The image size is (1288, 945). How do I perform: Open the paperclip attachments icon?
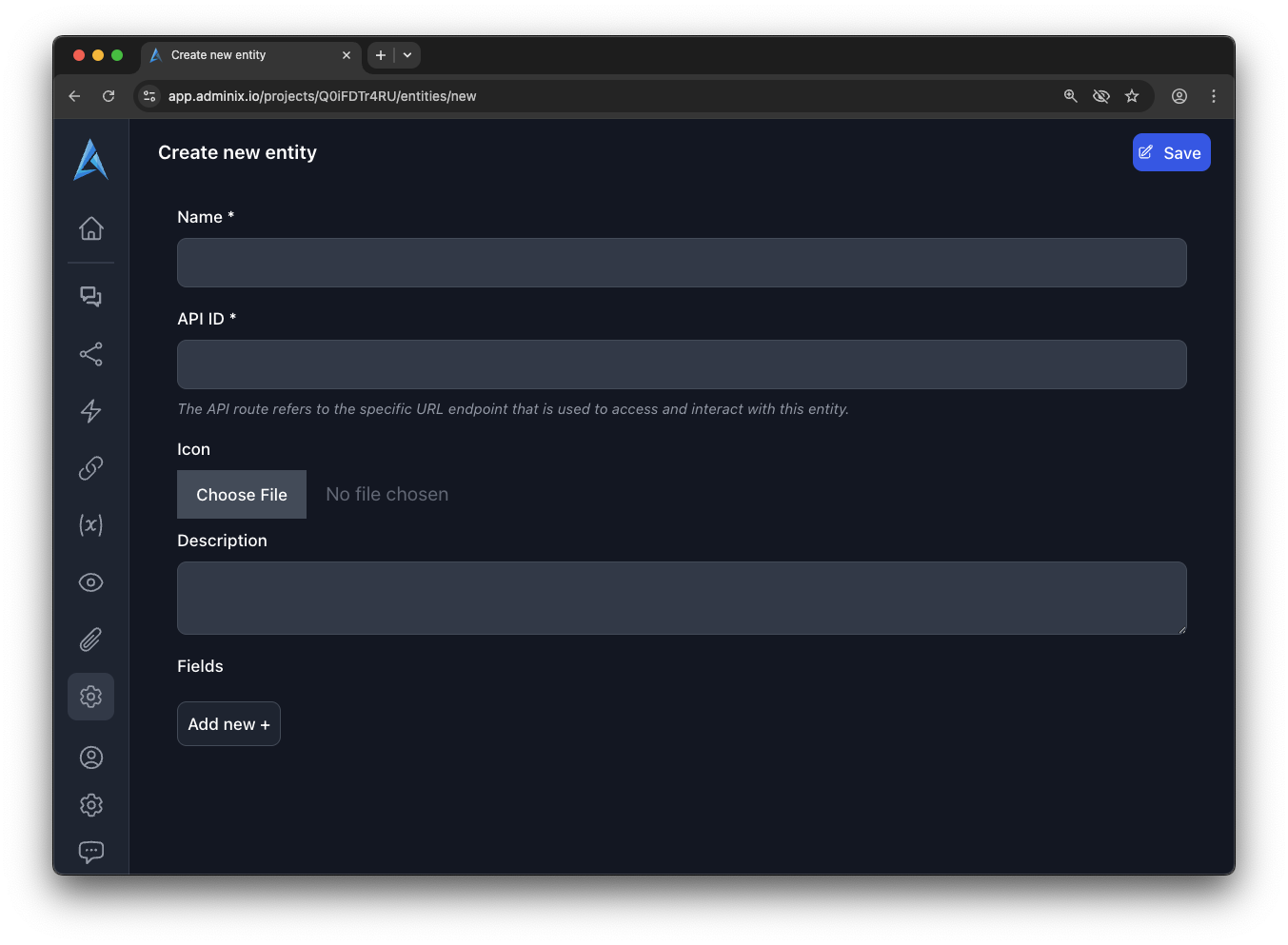(91, 640)
